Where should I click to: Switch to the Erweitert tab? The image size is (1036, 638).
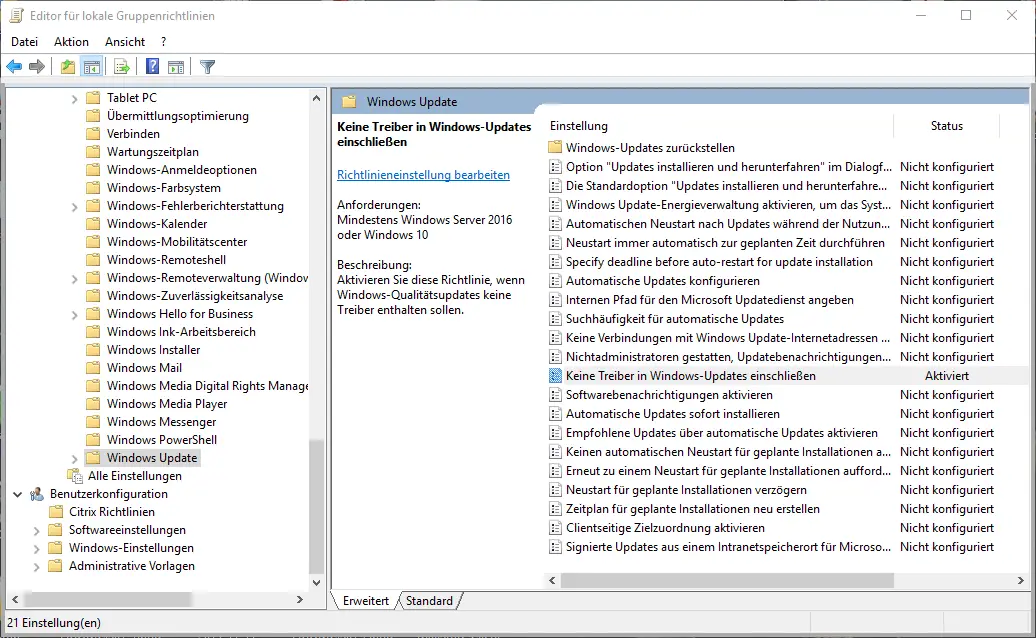pos(365,600)
